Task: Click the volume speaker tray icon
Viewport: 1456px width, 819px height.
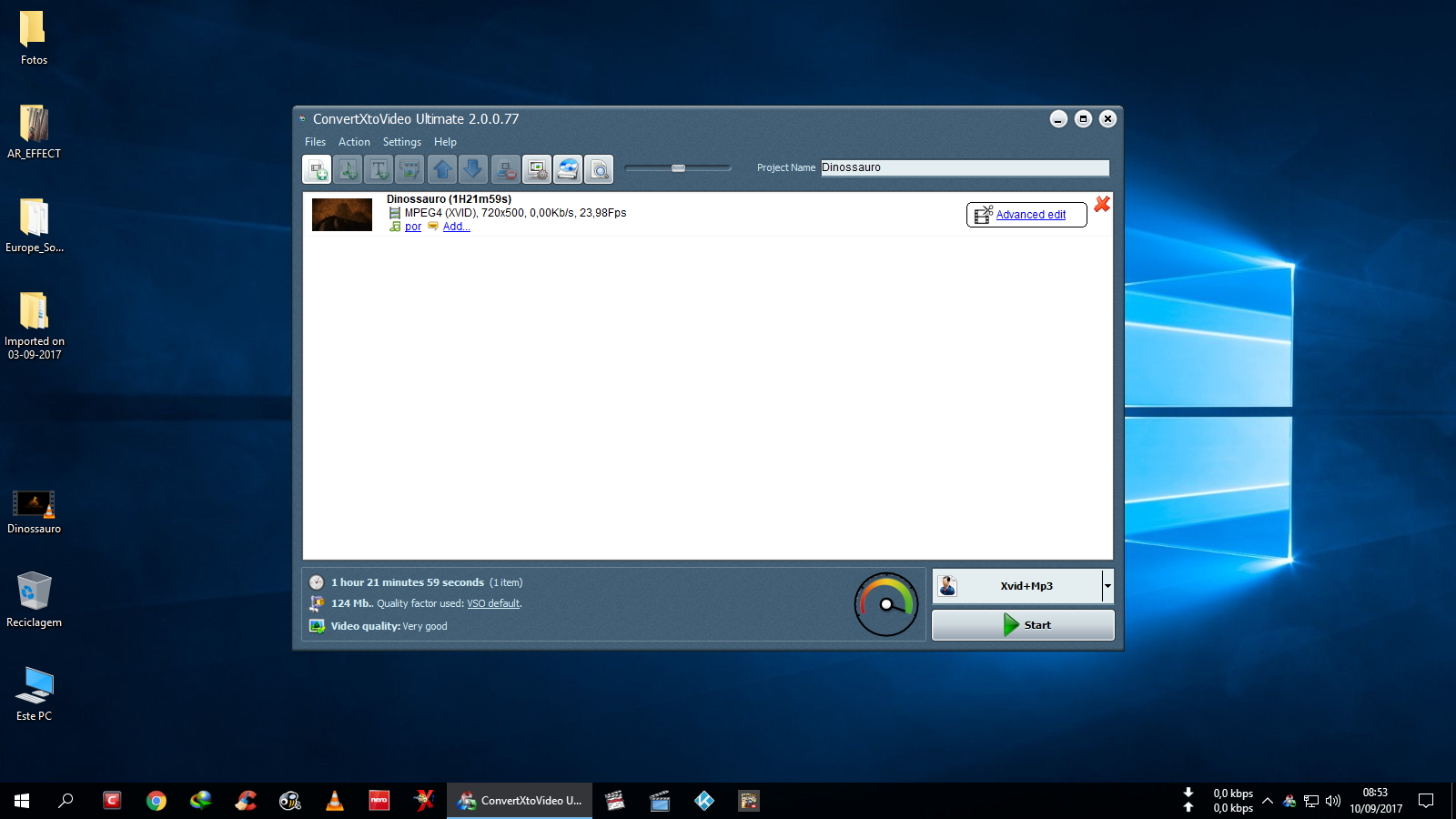Action: point(1333,801)
